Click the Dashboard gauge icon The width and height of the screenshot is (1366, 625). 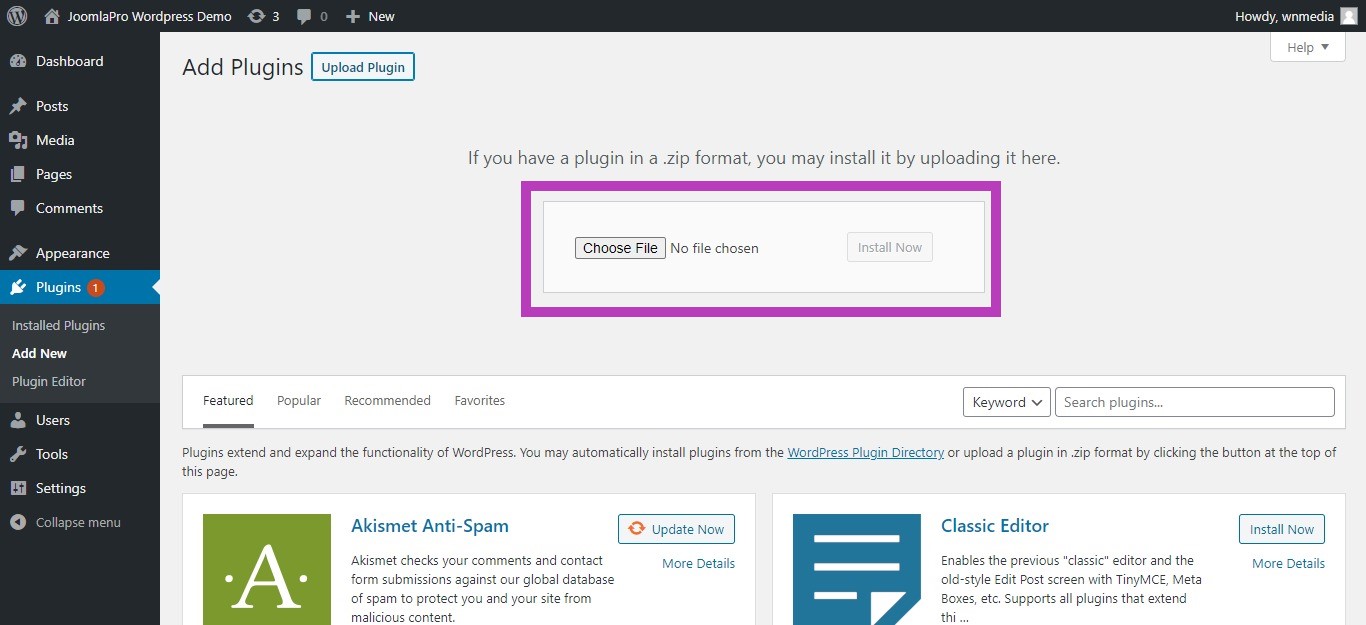(18, 61)
